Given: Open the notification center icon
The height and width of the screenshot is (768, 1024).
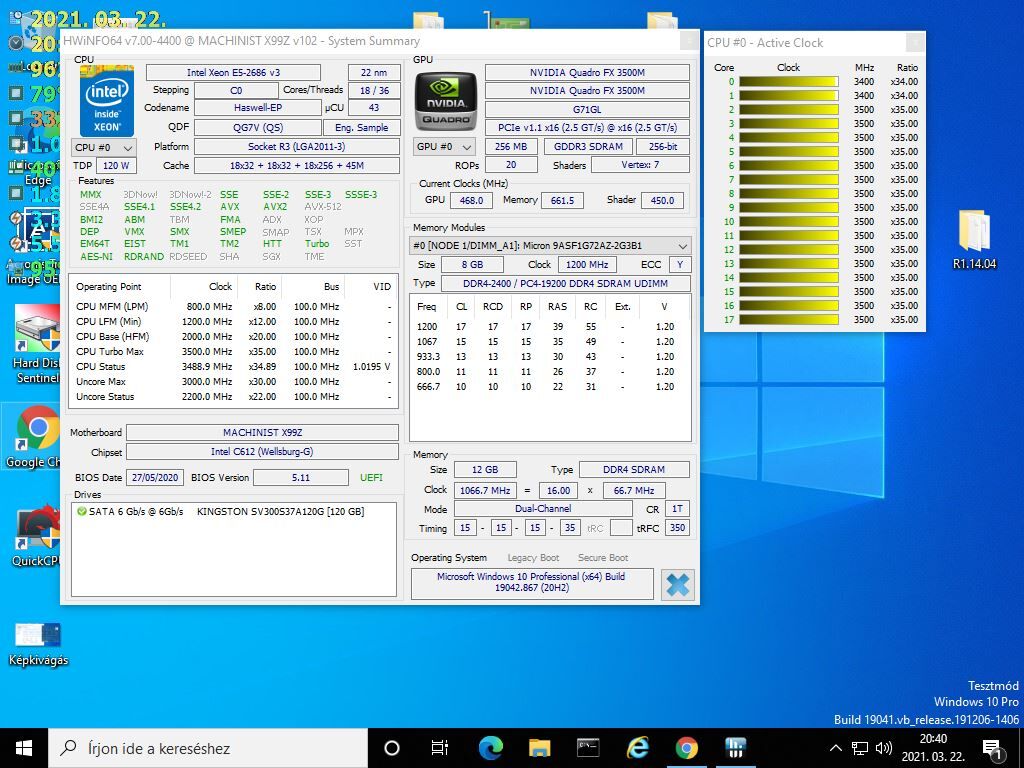Looking at the screenshot, I should tap(991, 748).
